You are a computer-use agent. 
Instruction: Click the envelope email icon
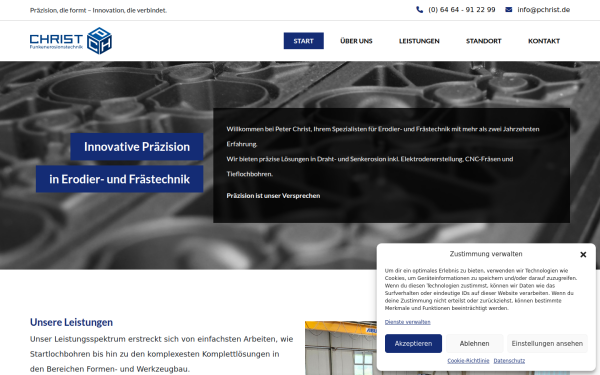(509, 10)
